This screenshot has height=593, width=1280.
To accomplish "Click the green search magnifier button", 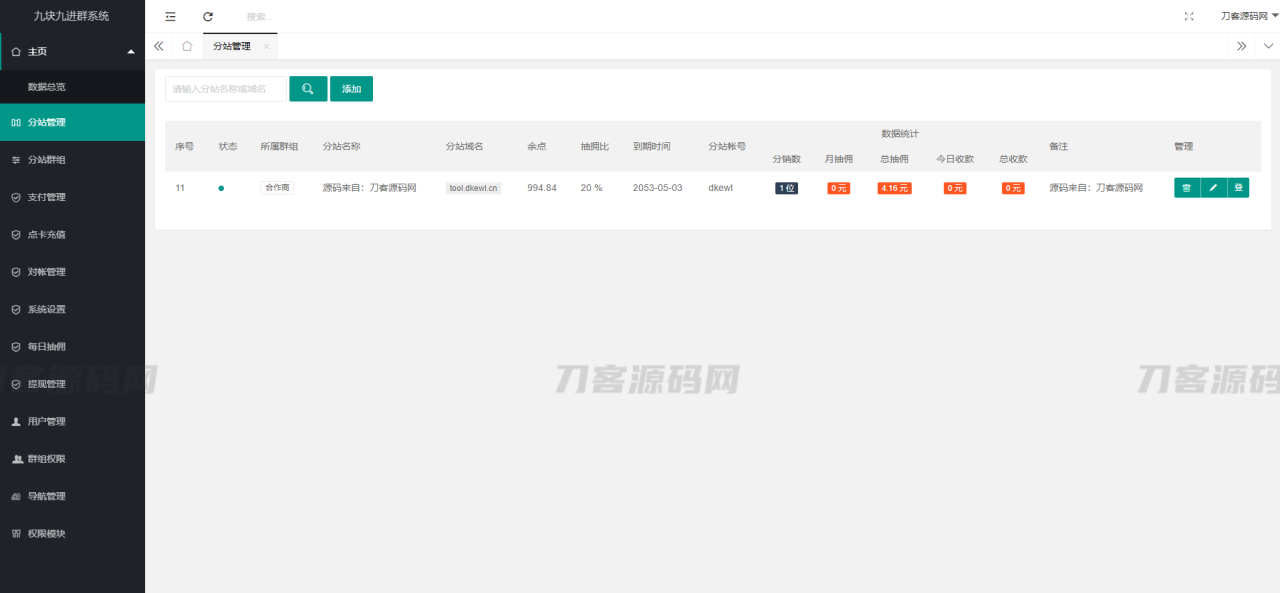I will pyautogui.click(x=308, y=89).
